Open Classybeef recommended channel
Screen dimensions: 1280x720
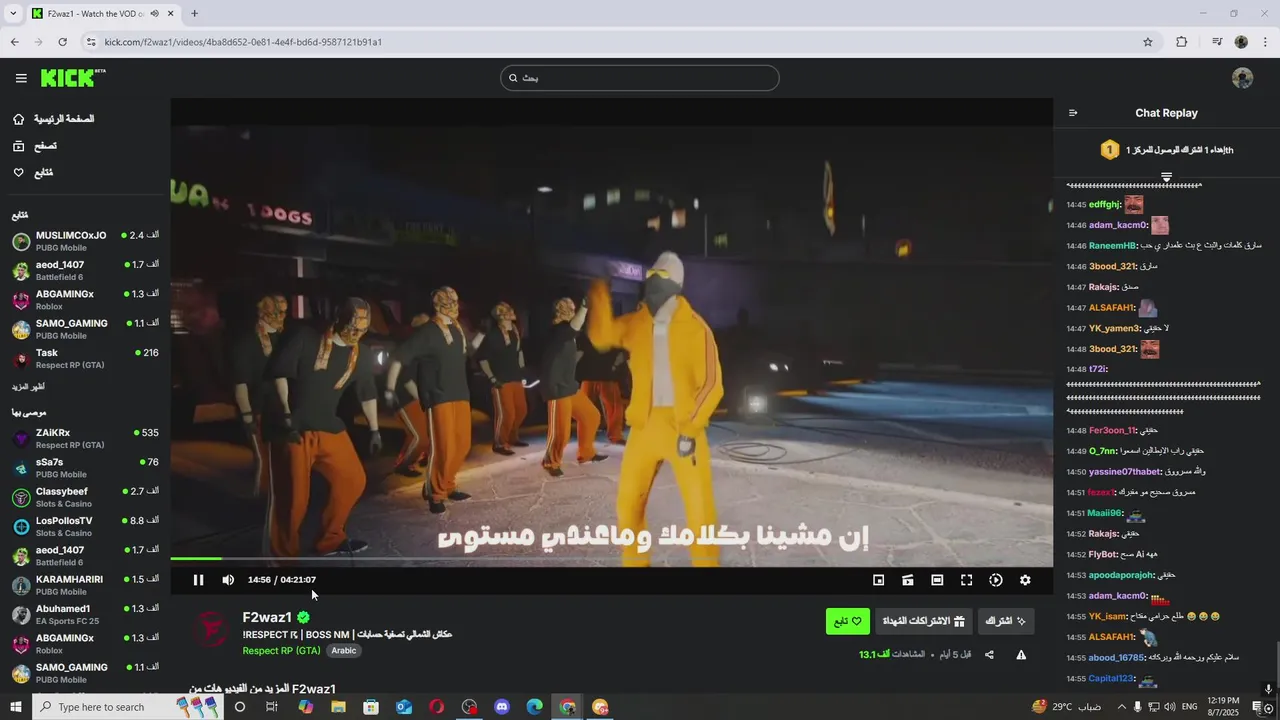(x=85, y=497)
